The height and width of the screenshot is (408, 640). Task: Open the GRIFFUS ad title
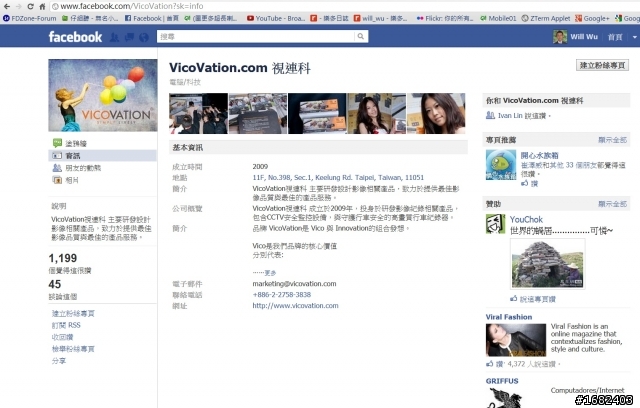coord(502,381)
